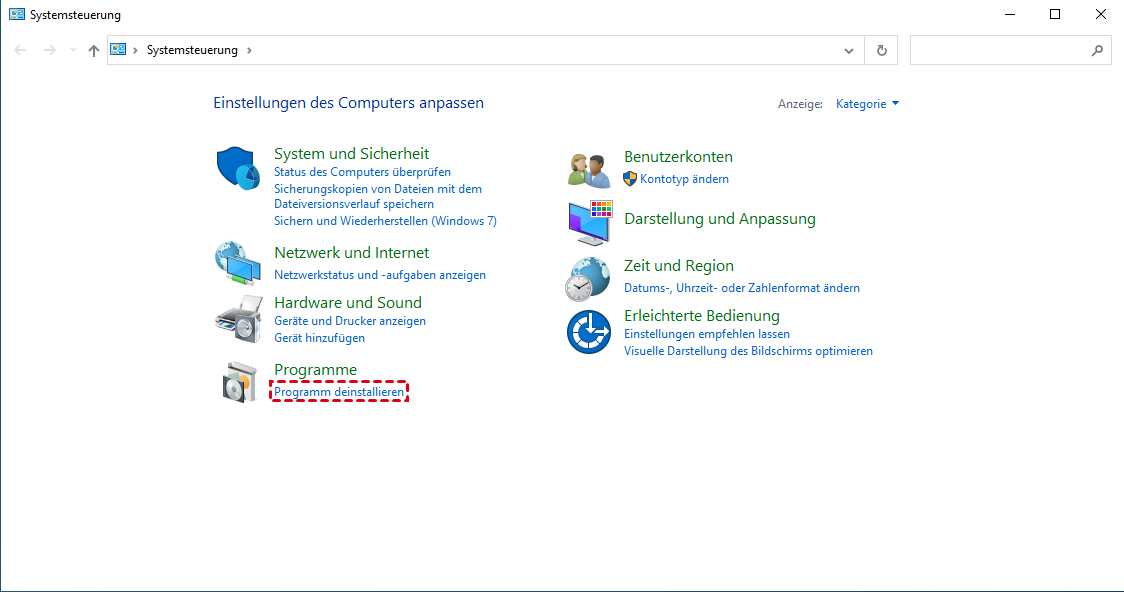The image size is (1124, 592).
Task: Click the Kontotyp ändern link
Action: (x=685, y=179)
